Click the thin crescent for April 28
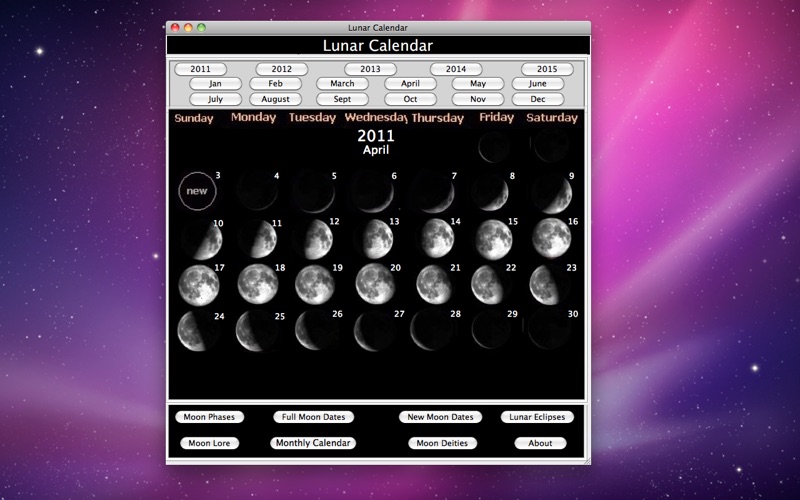The width and height of the screenshot is (800, 500). [431, 330]
